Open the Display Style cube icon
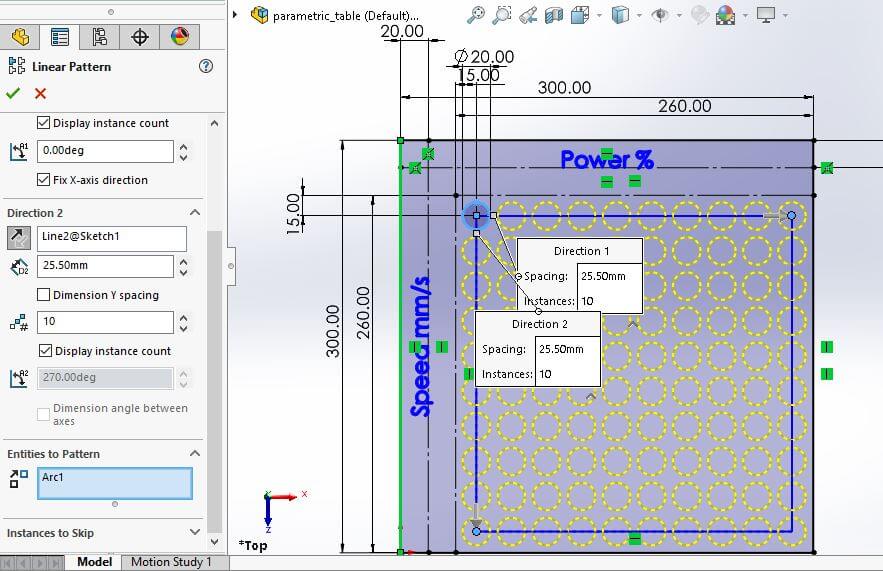 point(620,15)
